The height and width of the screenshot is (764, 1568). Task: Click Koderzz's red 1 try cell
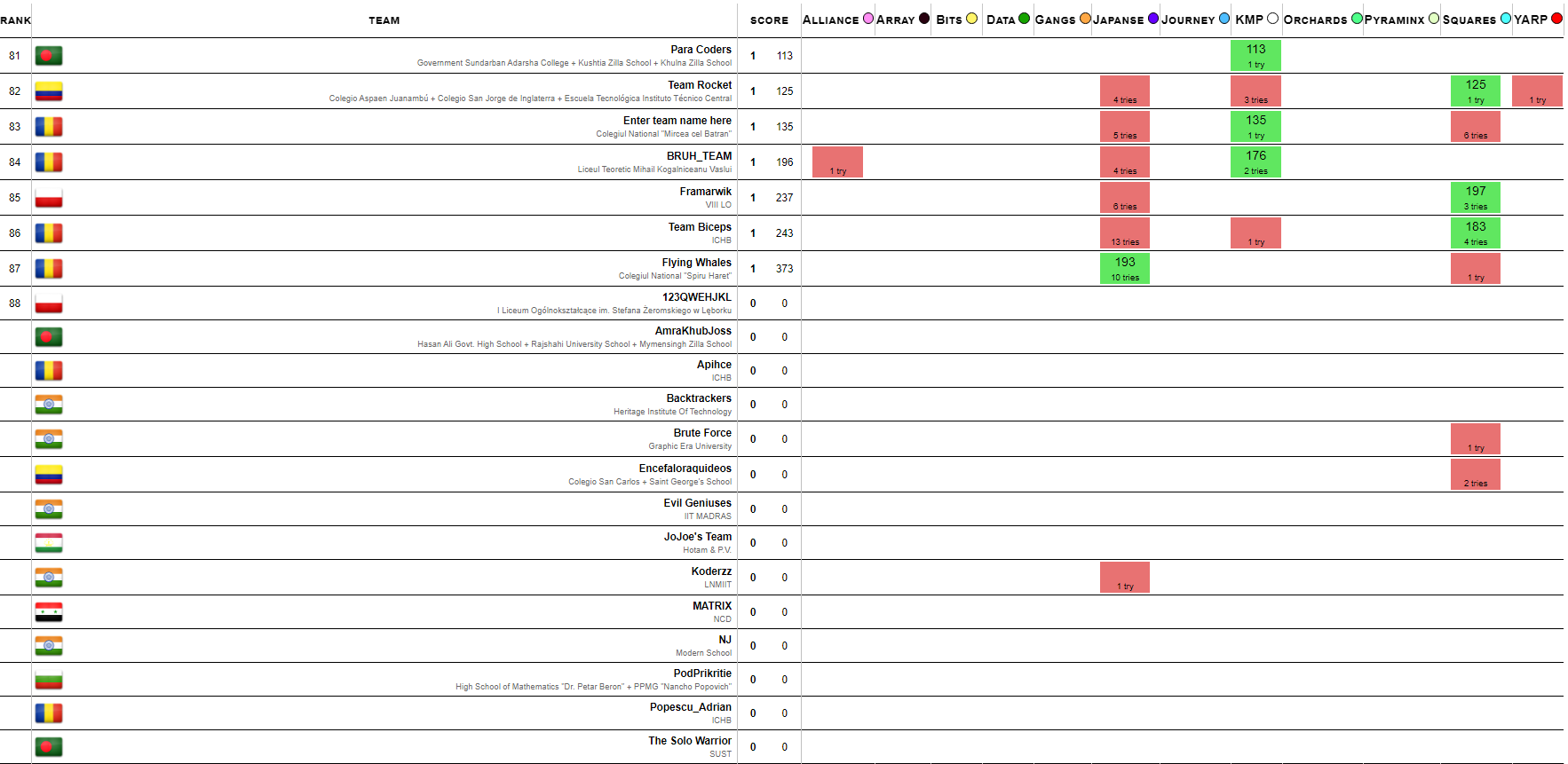[x=1125, y=577]
